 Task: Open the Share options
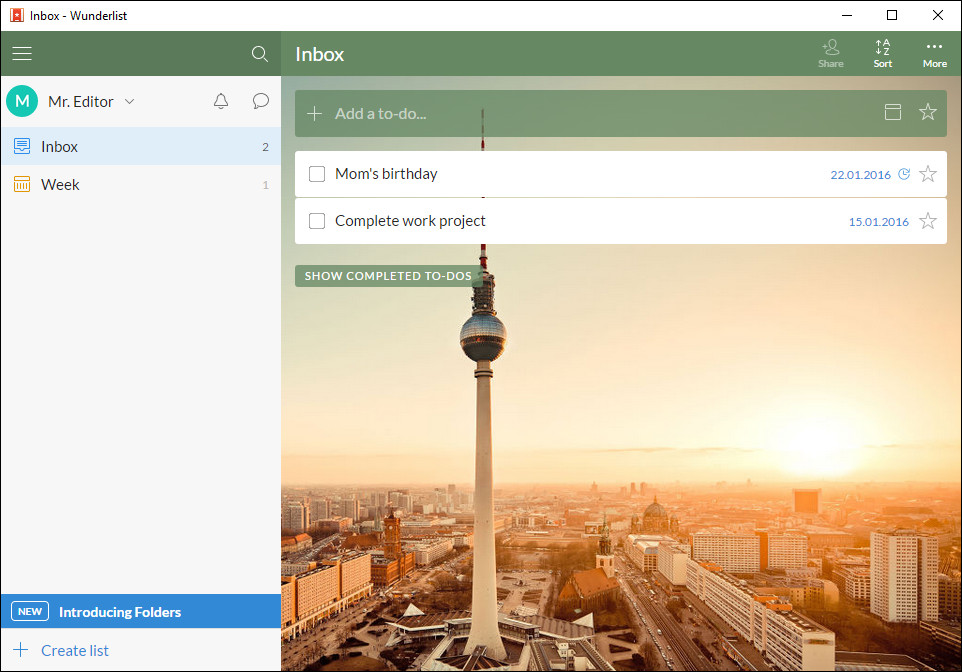pyautogui.click(x=831, y=52)
